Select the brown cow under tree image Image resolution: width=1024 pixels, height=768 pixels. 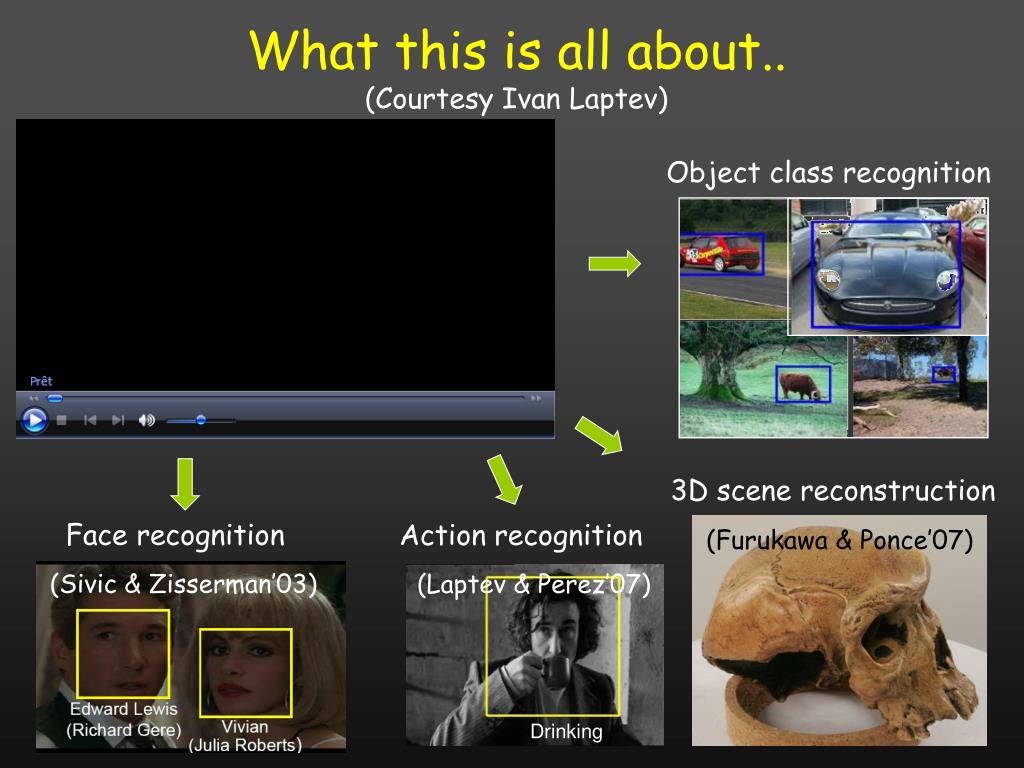tap(763, 379)
